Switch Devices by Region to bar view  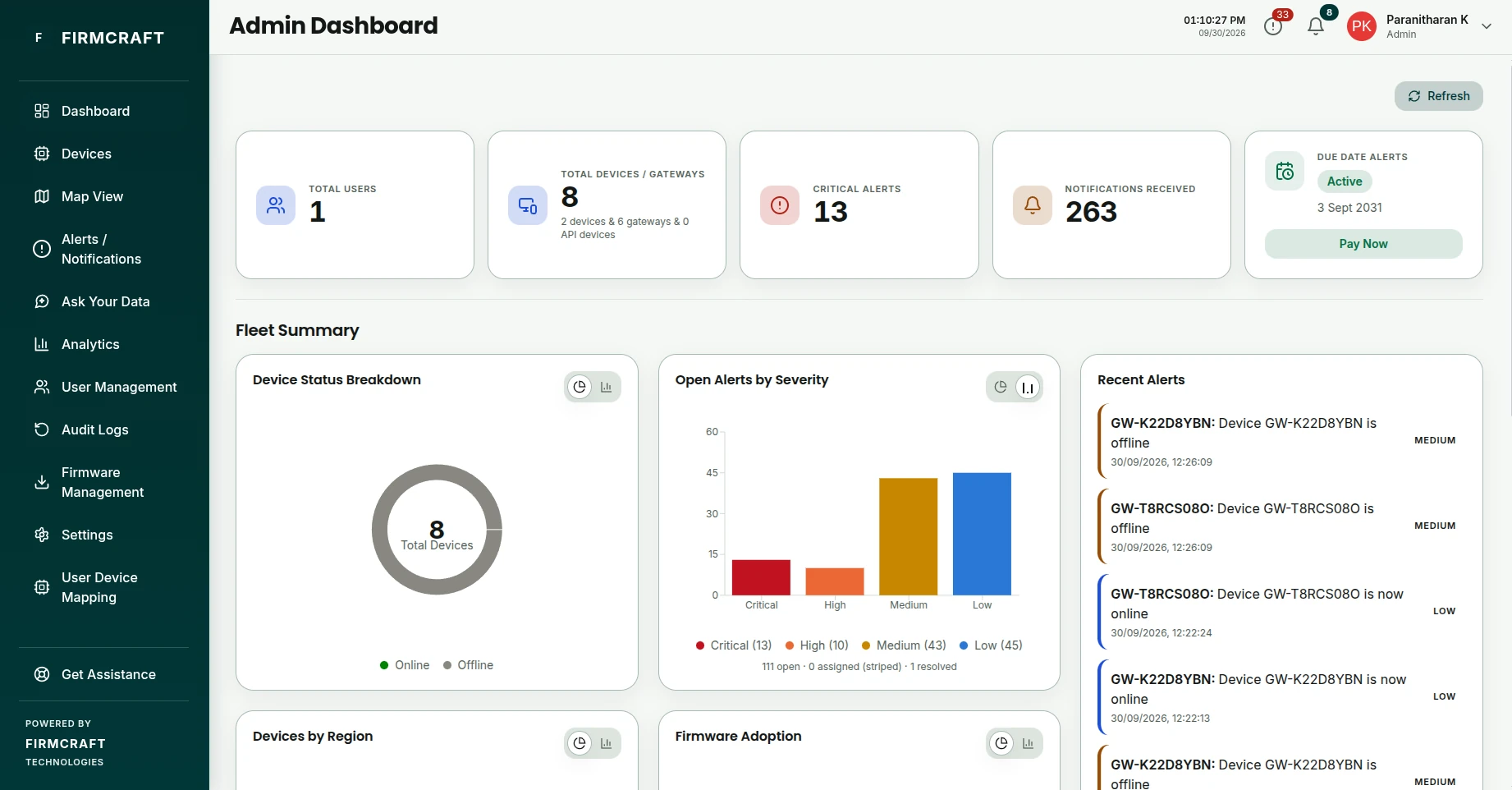pyautogui.click(x=606, y=743)
